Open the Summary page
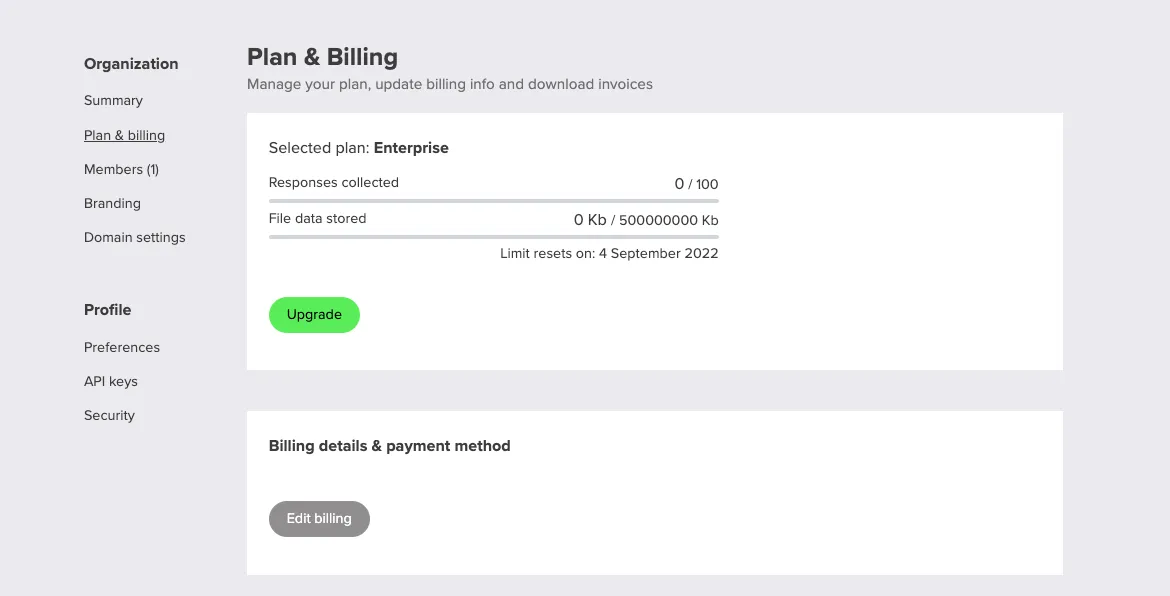 (113, 100)
